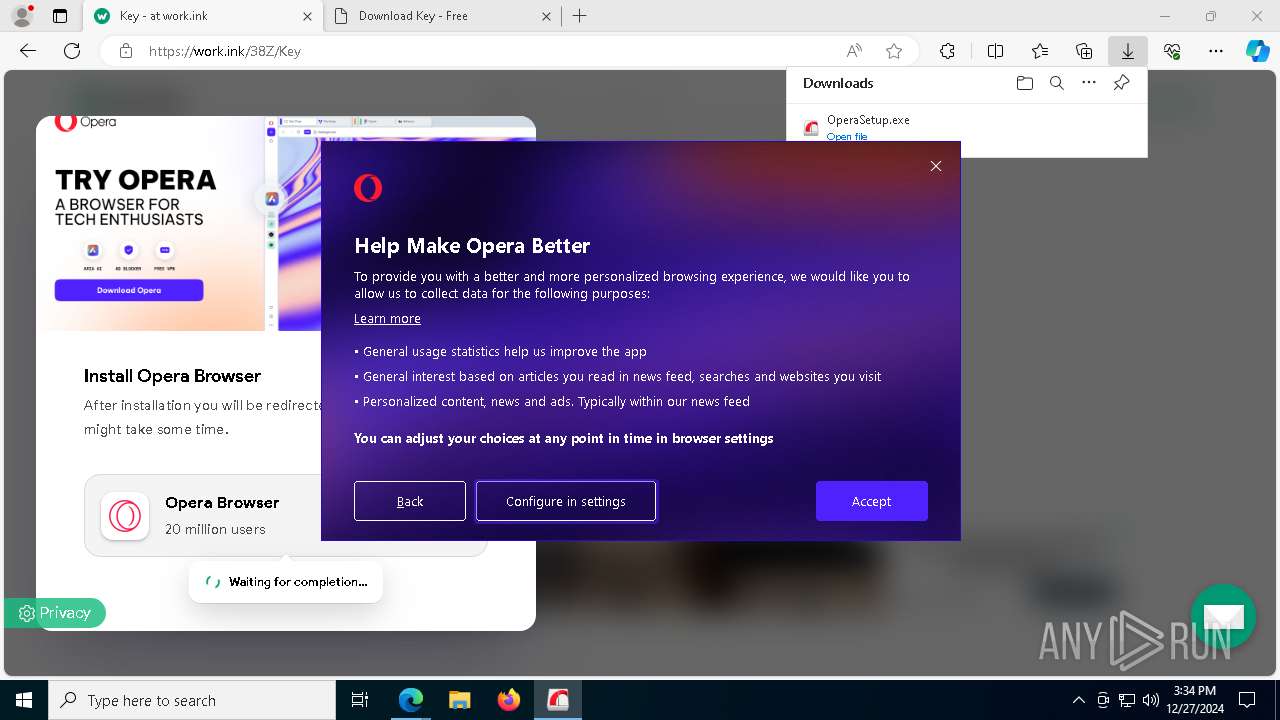The height and width of the screenshot is (720, 1280).
Task: Open Task View on taskbar
Action: [x=360, y=700]
